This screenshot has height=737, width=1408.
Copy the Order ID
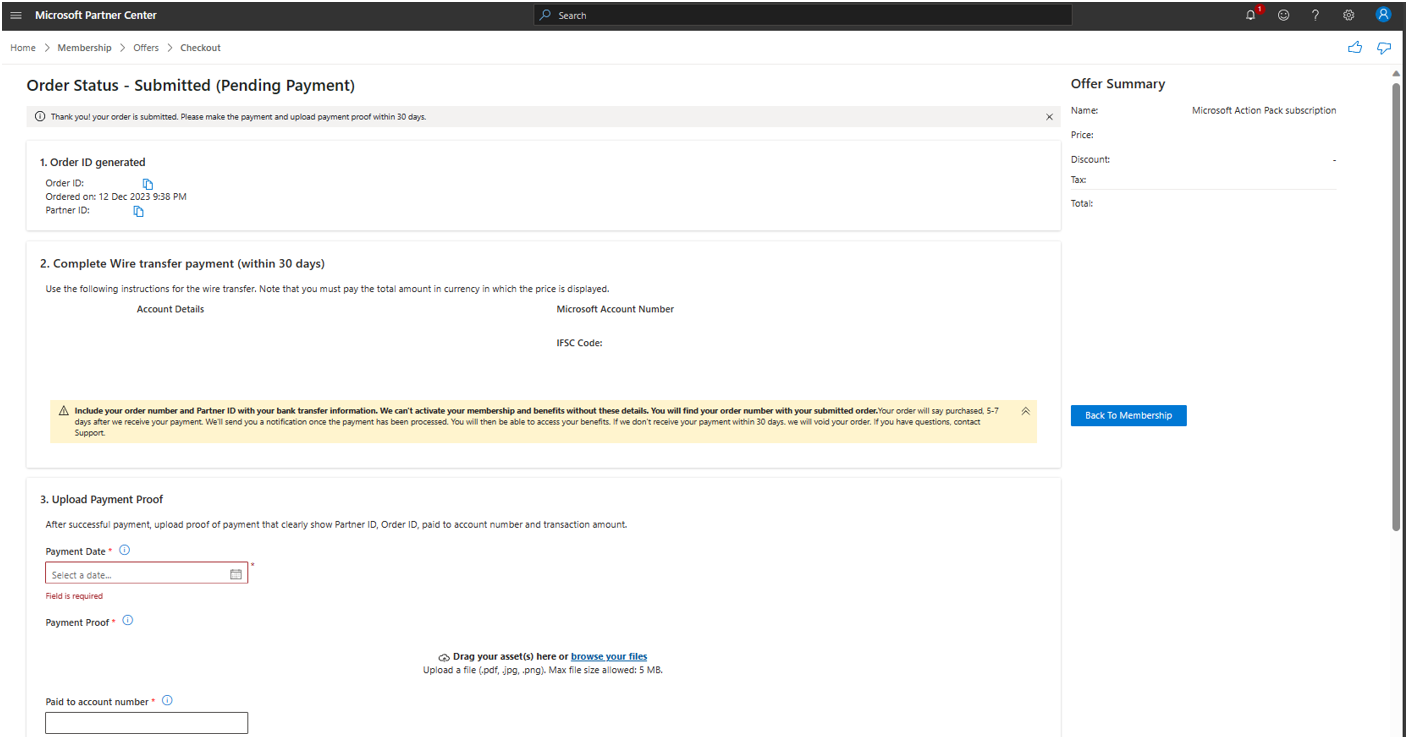tap(148, 184)
